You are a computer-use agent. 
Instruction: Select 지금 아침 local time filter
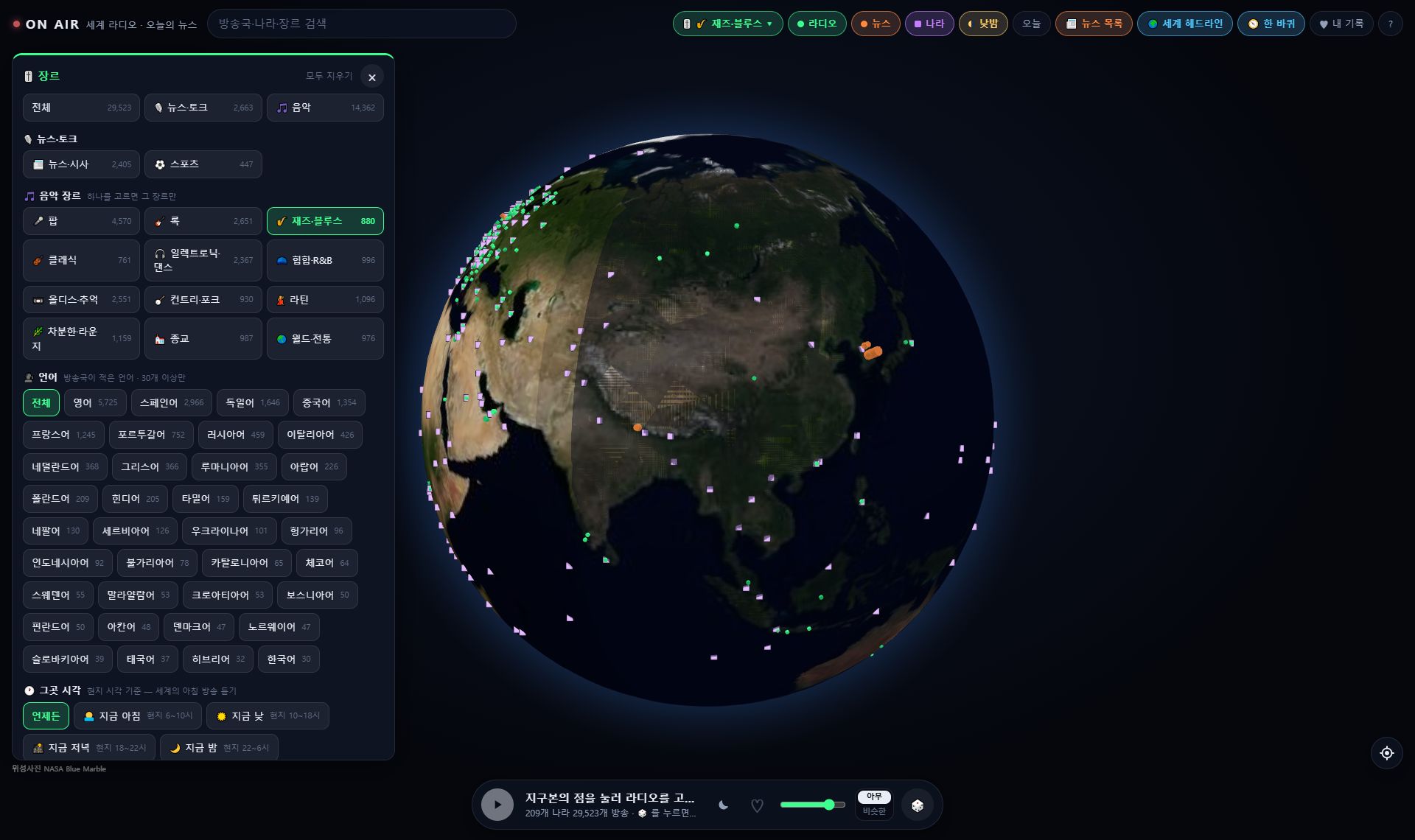(x=138, y=716)
